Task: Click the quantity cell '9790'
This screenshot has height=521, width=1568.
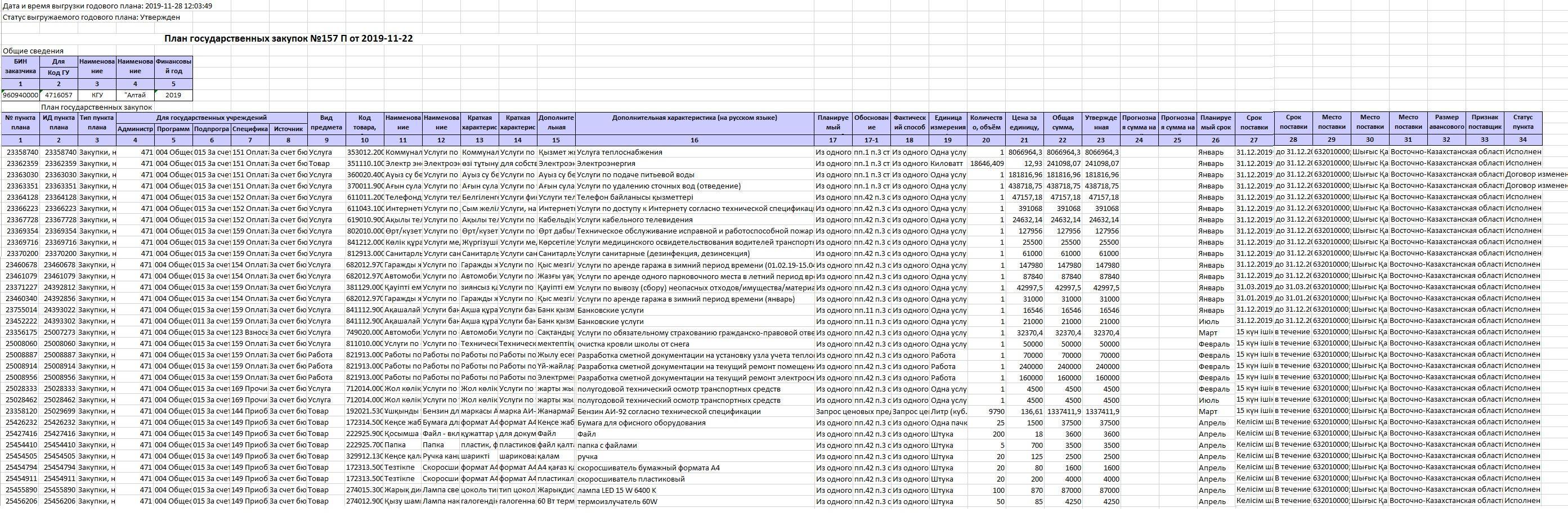Action: click(986, 411)
